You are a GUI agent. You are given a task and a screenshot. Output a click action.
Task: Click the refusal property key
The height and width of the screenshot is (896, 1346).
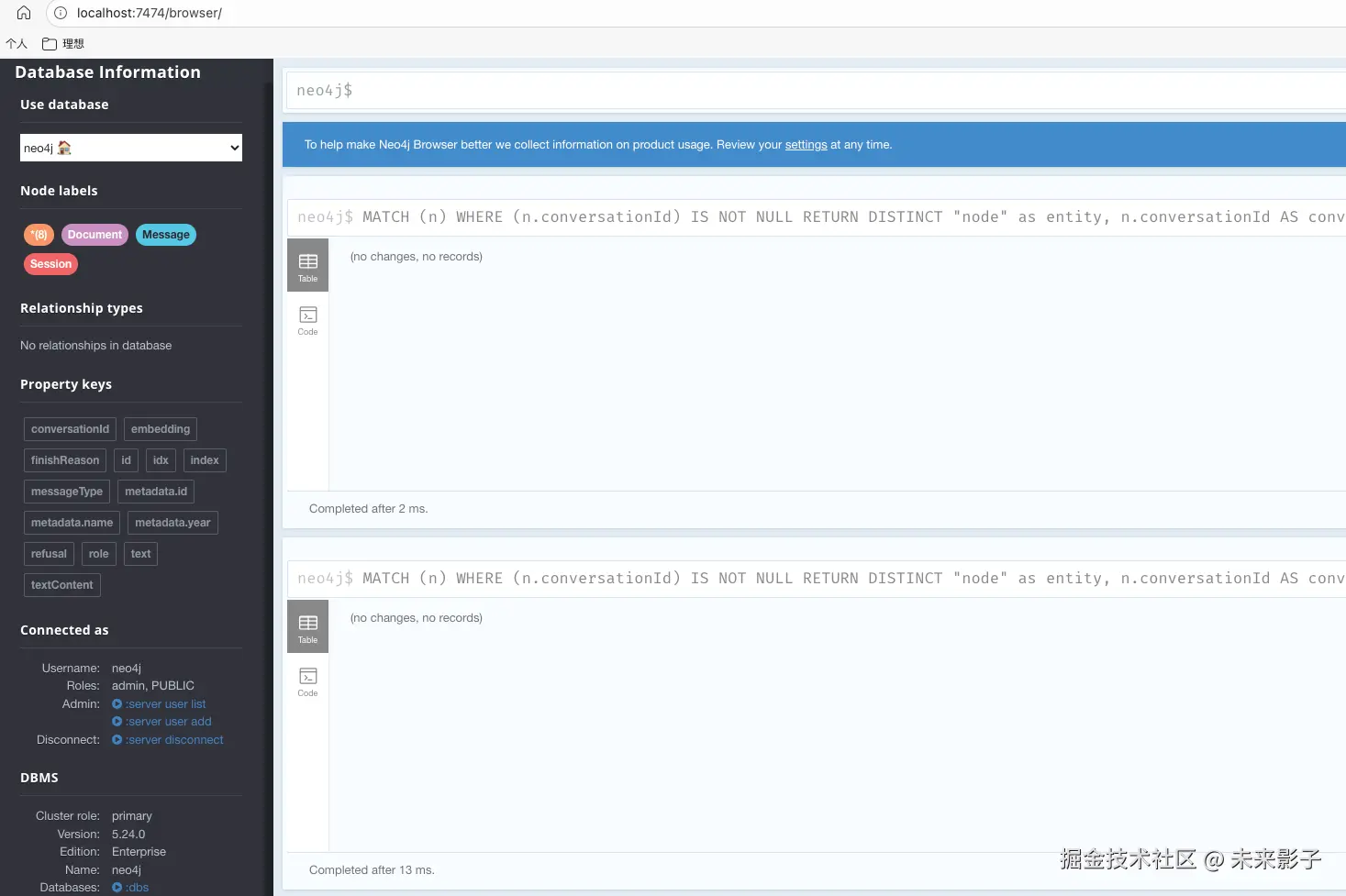click(x=49, y=554)
